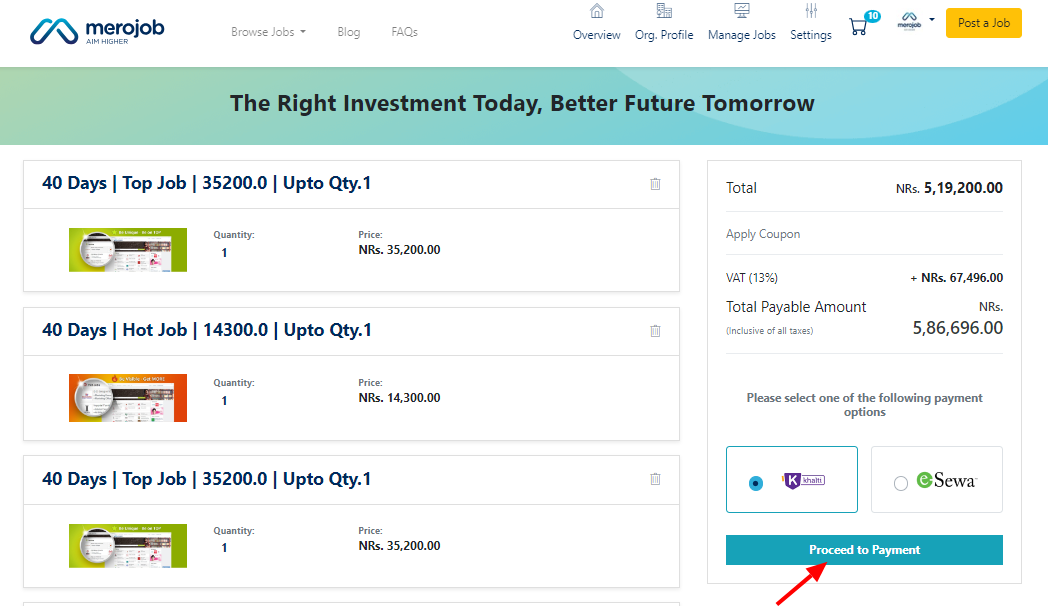Click the Hot Job banner thumbnail
This screenshot has width=1048, height=606.
(x=128, y=397)
